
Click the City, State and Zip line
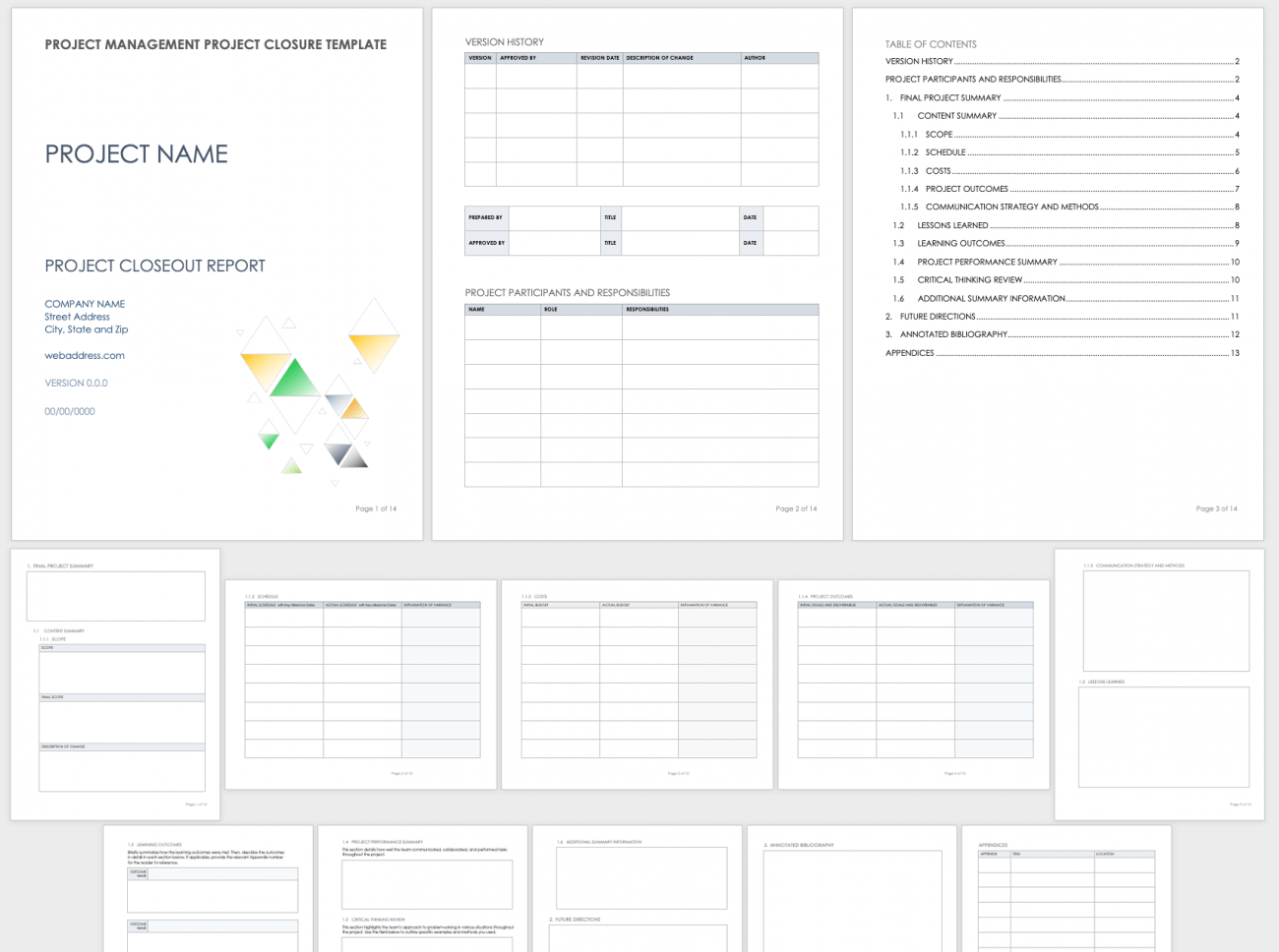tap(87, 329)
